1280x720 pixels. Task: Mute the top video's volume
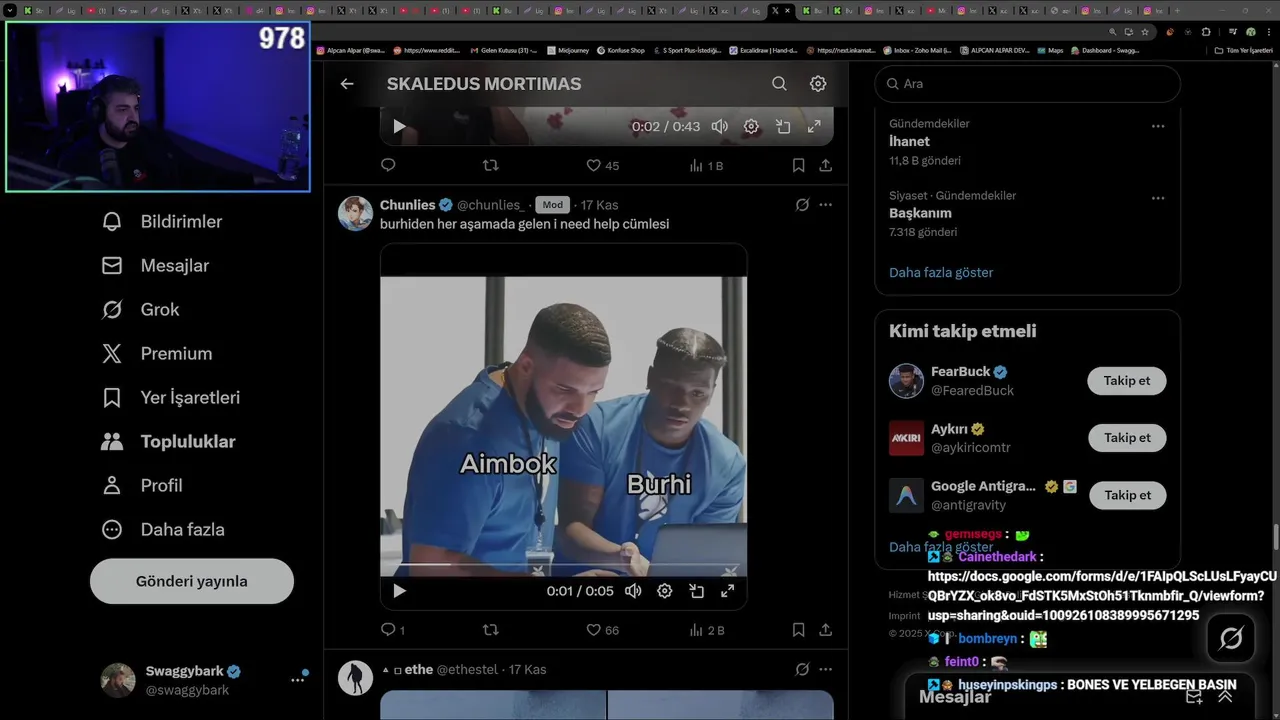720,127
